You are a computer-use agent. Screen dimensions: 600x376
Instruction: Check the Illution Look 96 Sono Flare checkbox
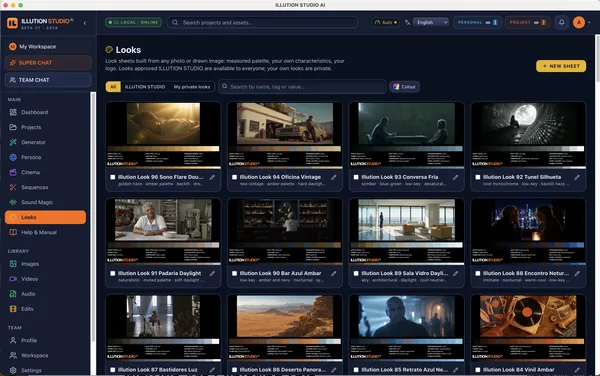pos(112,177)
